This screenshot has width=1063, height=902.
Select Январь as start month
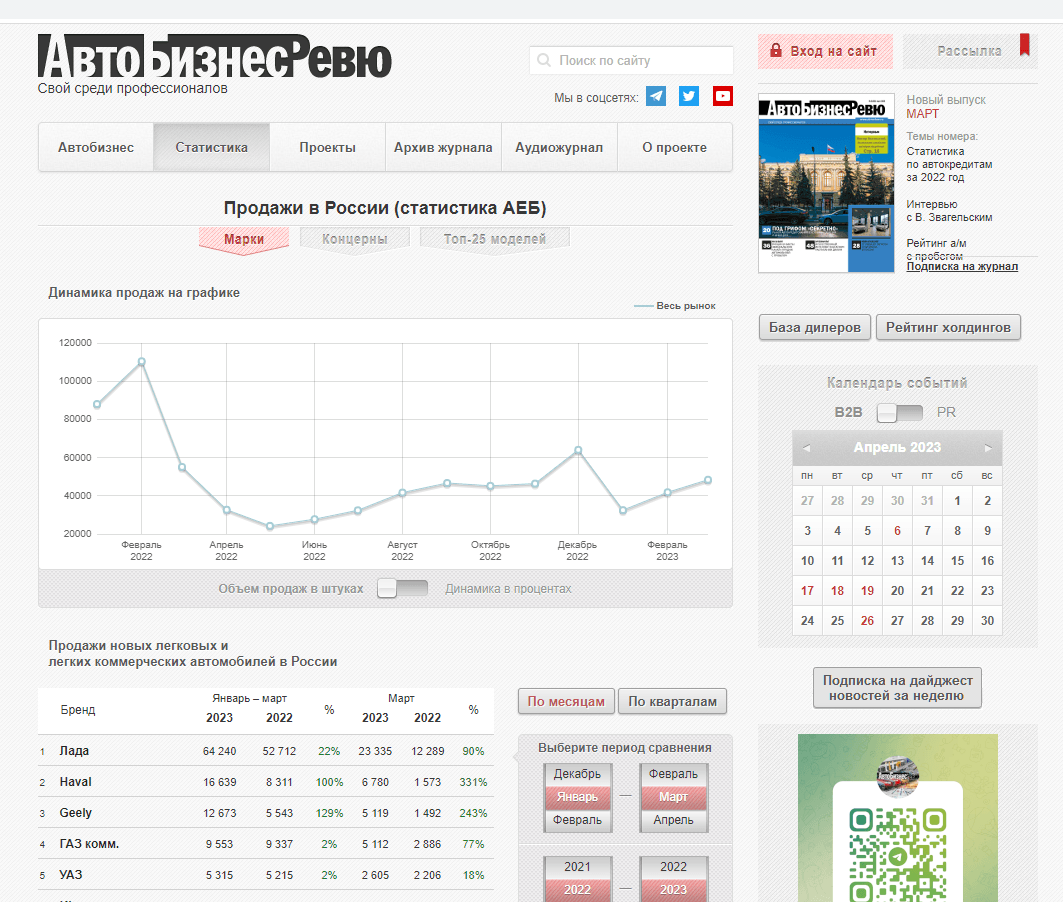pos(578,797)
